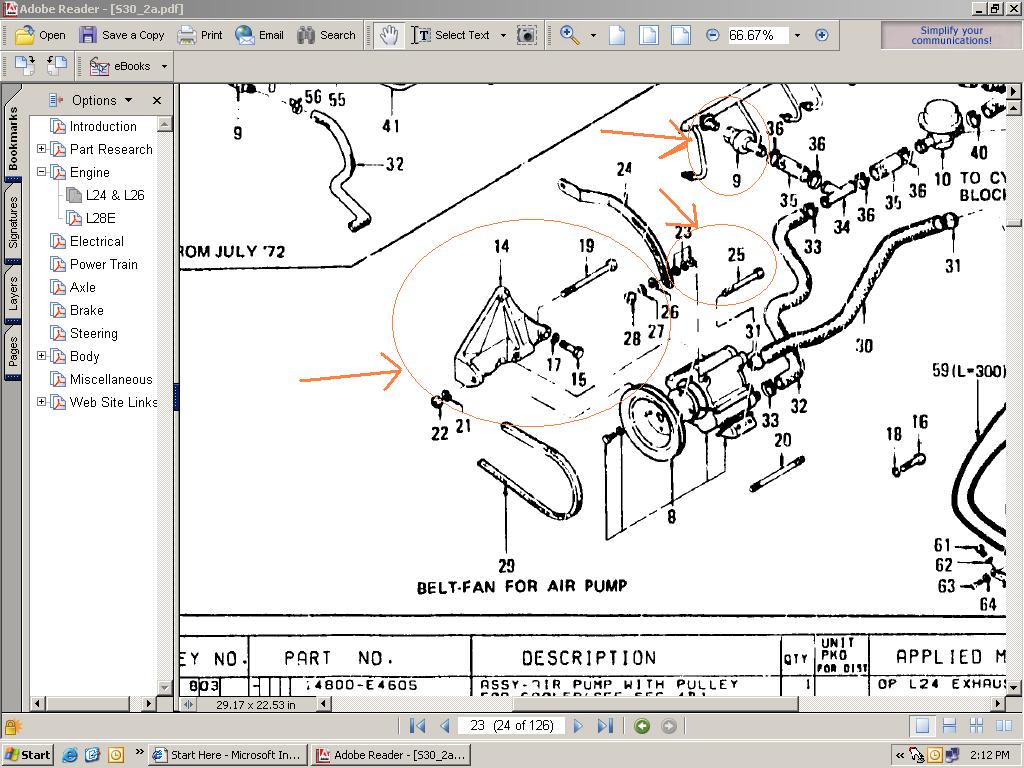Viewport: 1024px width, 768px height.
Task: Go to previous page button
Action: pos(445,726)
